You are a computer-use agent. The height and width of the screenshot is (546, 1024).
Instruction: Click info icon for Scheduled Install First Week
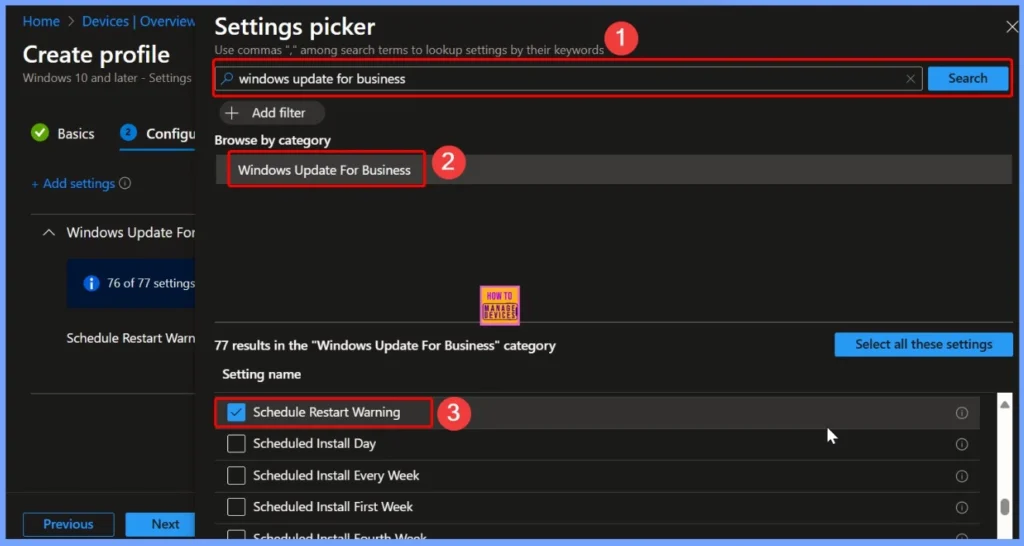(x=961, y=507)
